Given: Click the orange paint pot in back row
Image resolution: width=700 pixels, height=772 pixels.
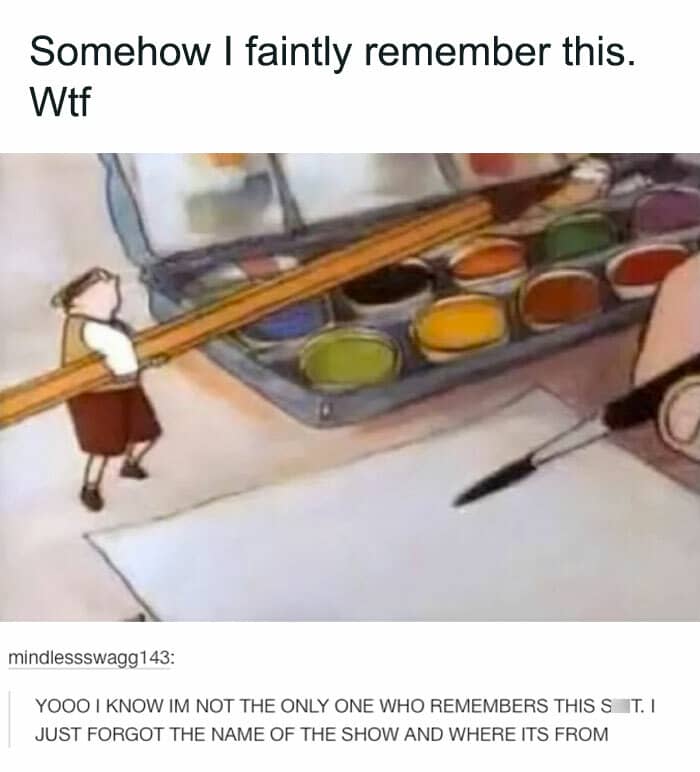Looking at the screenshot, I should pos(488,263).
